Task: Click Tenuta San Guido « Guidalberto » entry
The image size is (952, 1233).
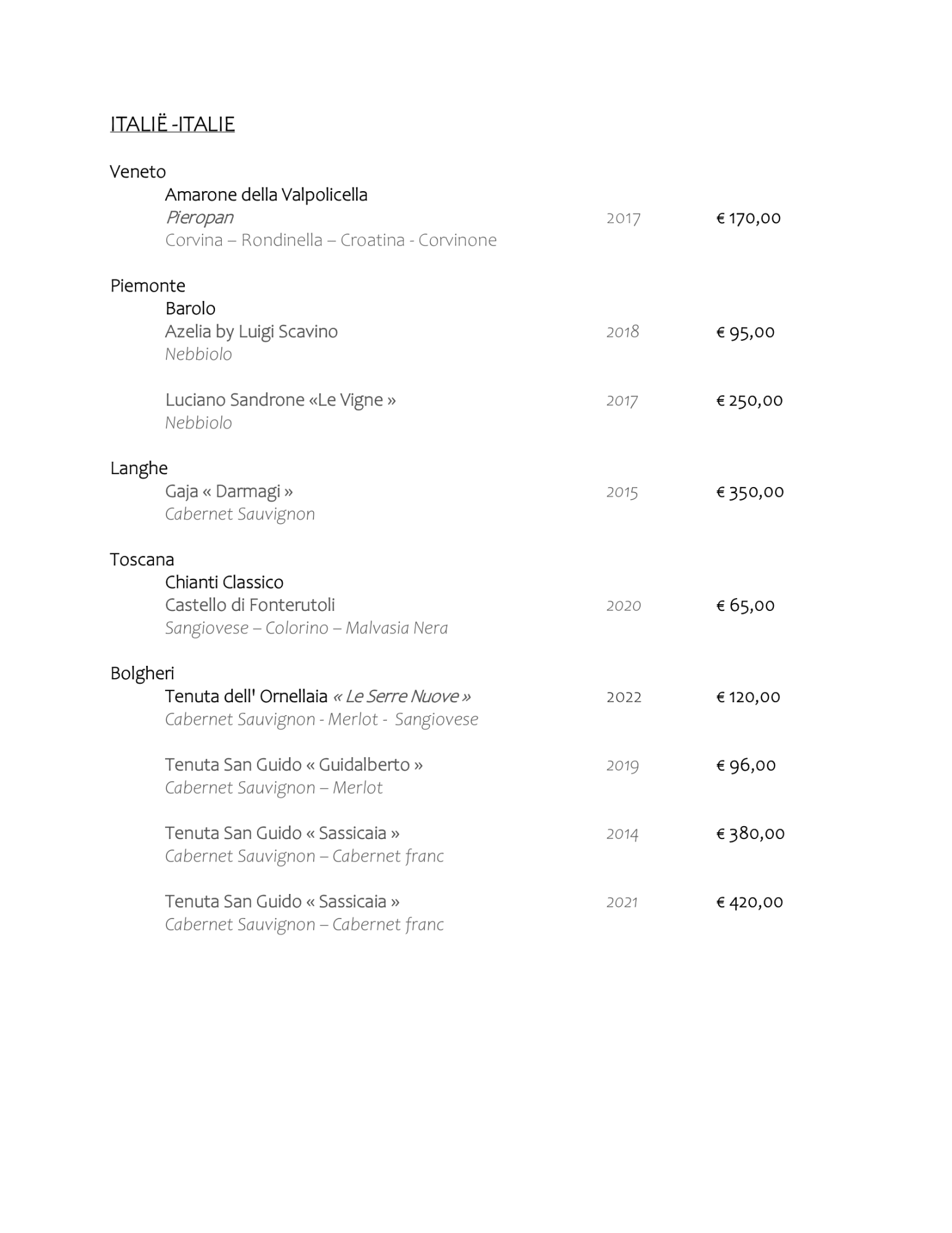Action: pos(293,765)
